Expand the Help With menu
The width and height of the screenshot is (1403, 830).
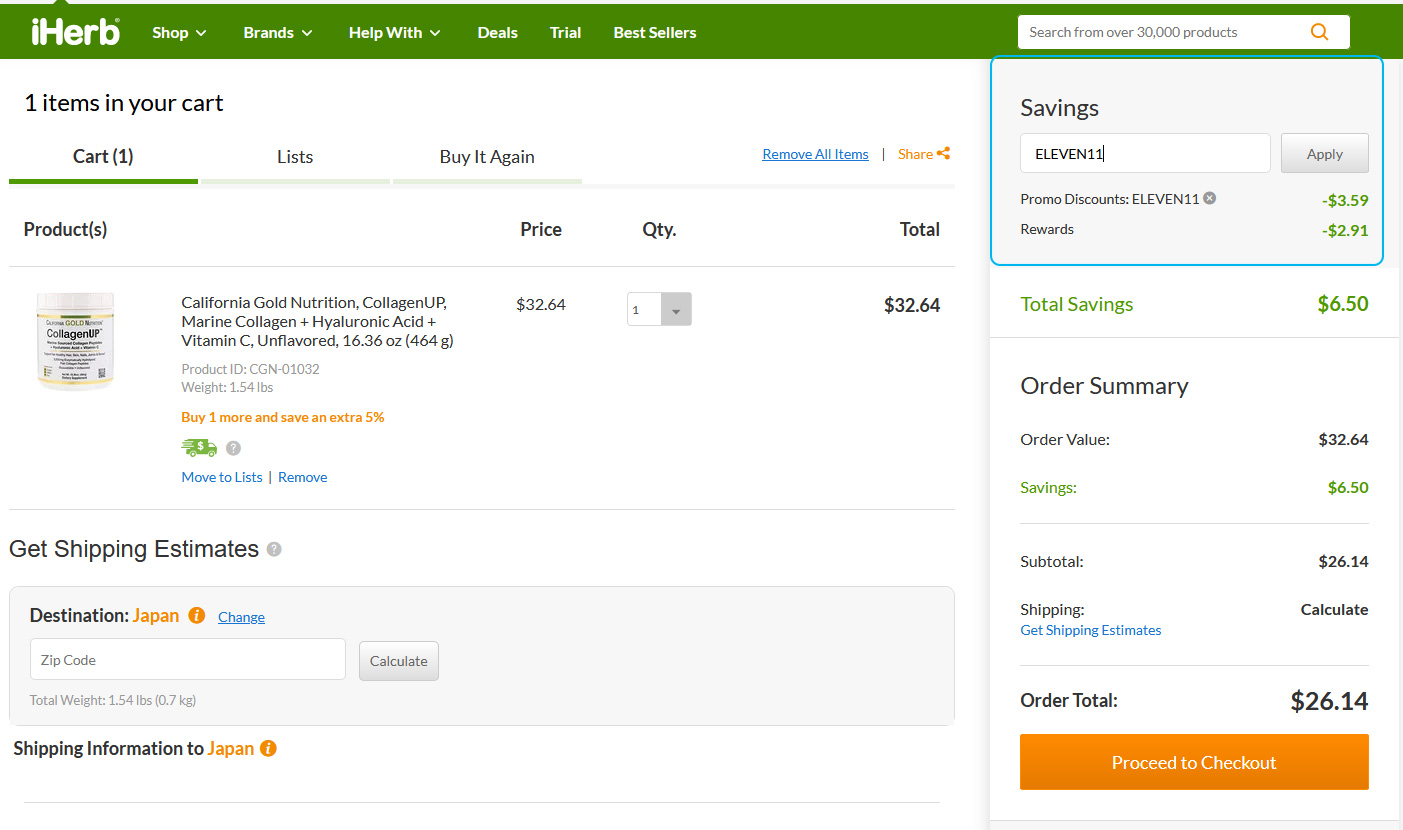coord(395,32)
